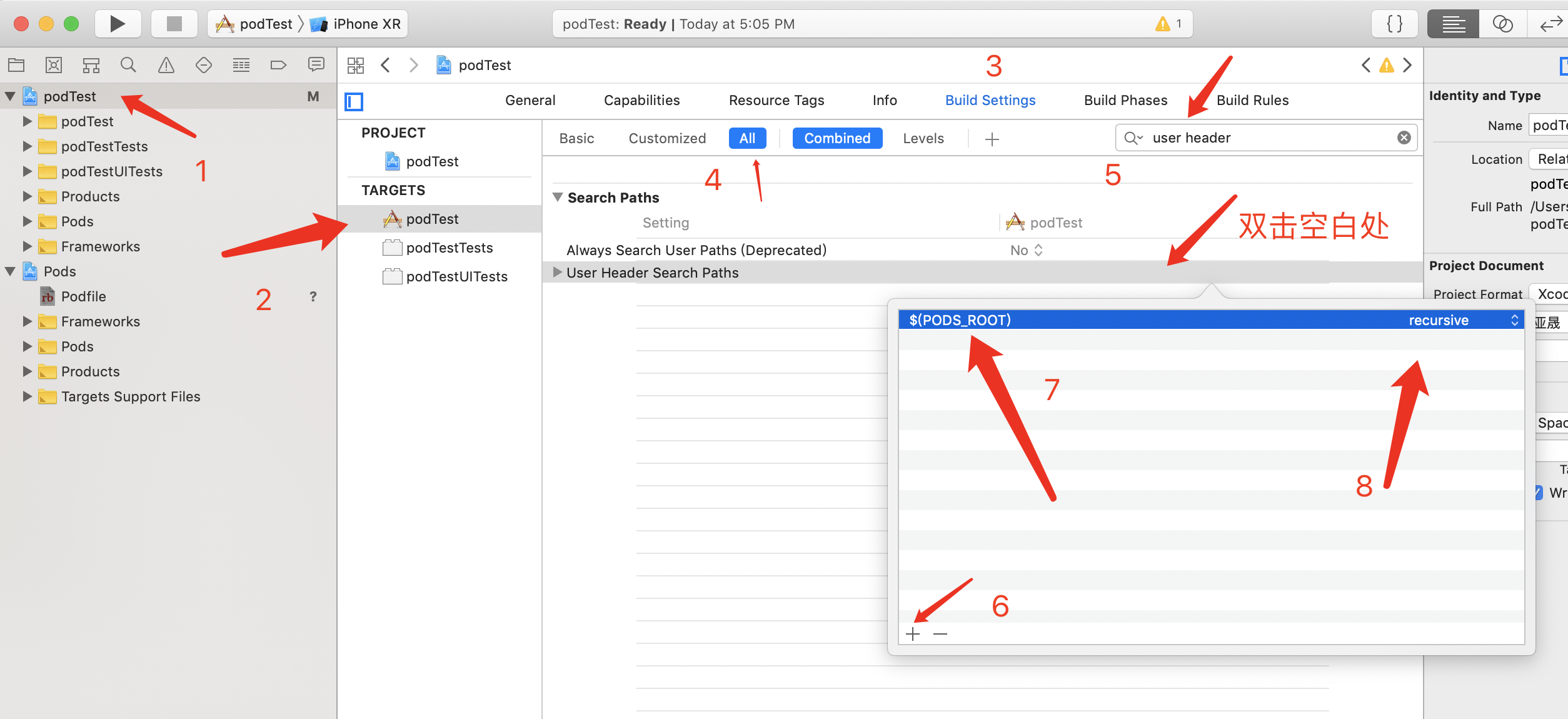Expand the User Header Search Paths row
Screen dimensions: 1568x719
557,273
